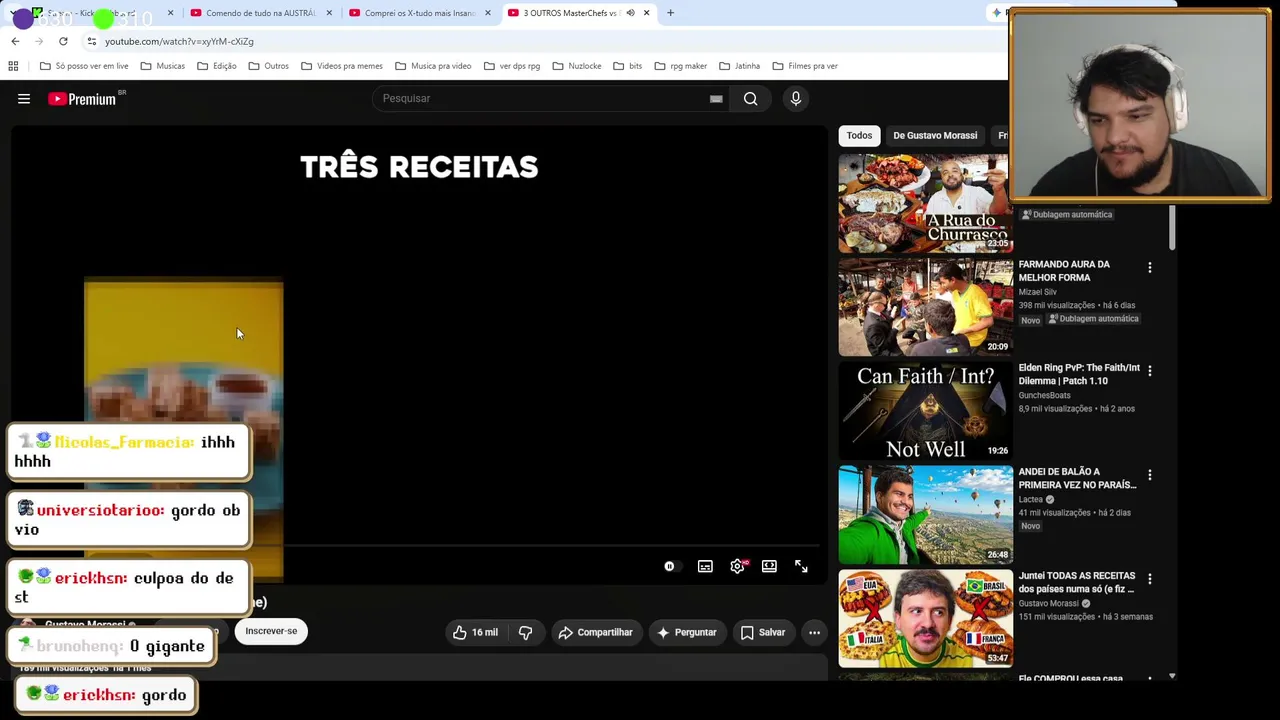Viewport: 1280px width, 720px height.
Task: Close the 3 OUTROS MasterChefs tab
Action: (x=647, y=13)
